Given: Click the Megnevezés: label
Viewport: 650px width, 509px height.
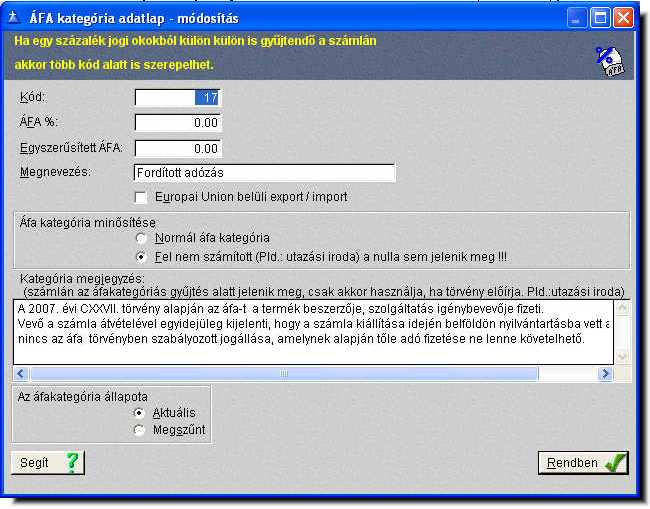Looking at the screenshot, I should [55, 172].
